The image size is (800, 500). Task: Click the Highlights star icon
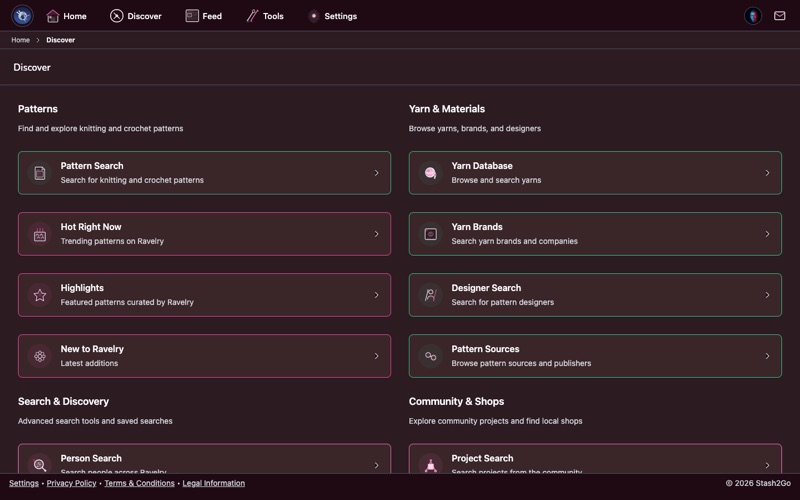[x=40, y=295]
